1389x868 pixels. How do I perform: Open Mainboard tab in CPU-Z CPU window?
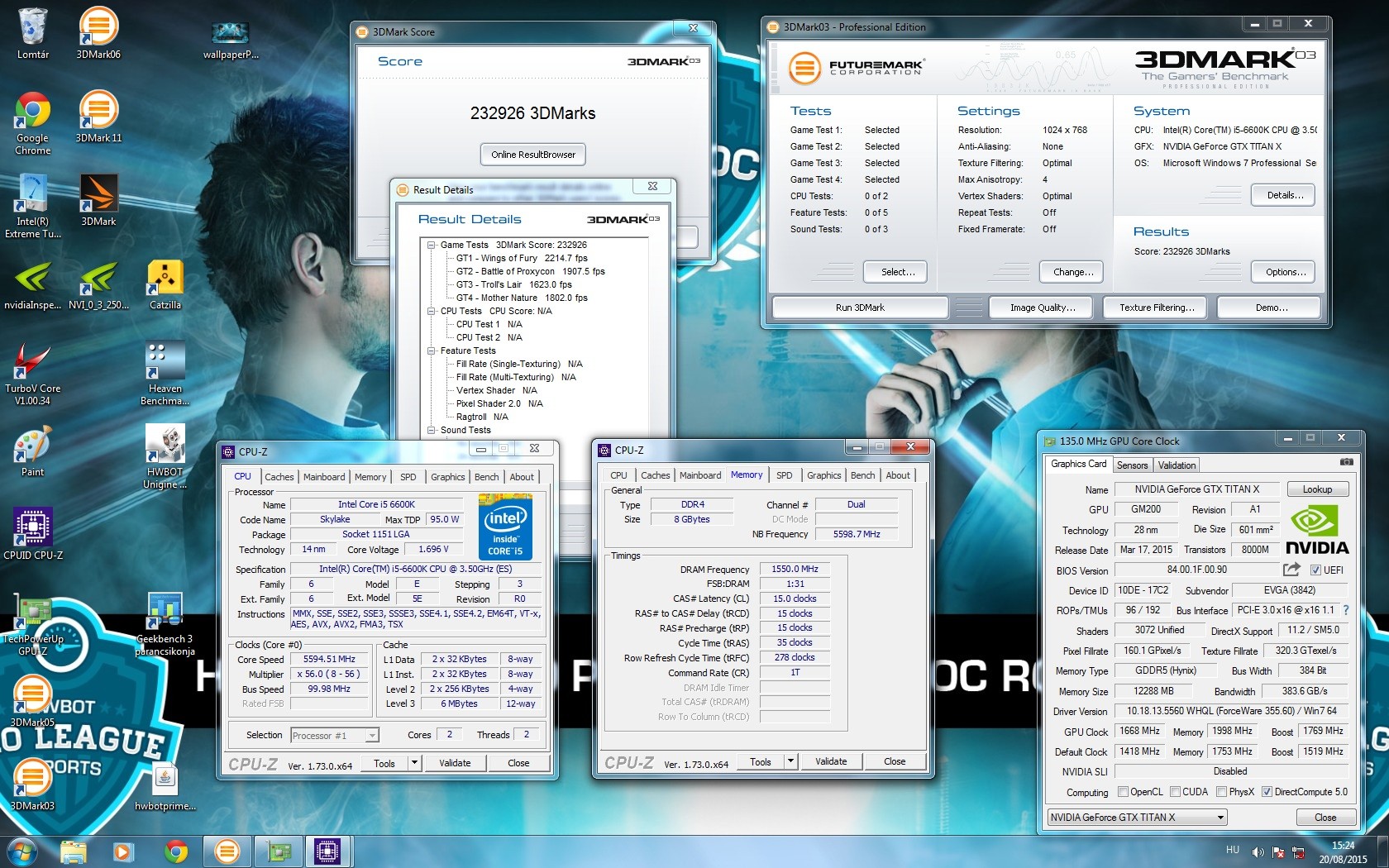pyautogui.click(x=324, y=477)
